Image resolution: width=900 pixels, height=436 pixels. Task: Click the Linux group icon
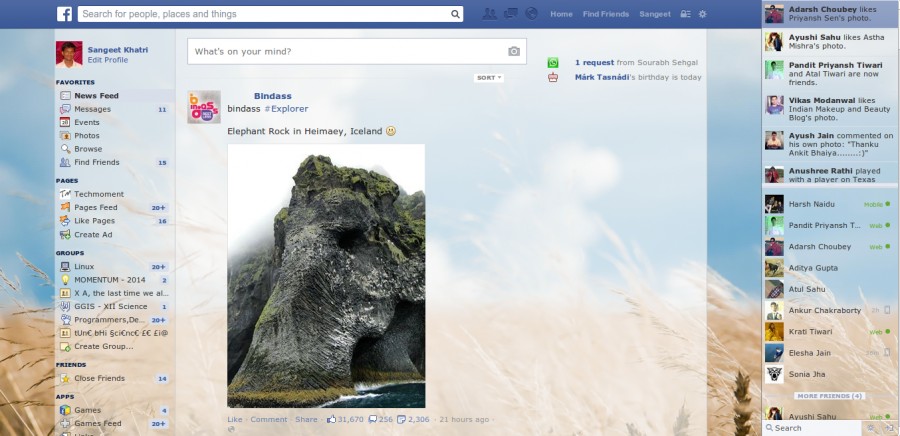tap(65, 267)
